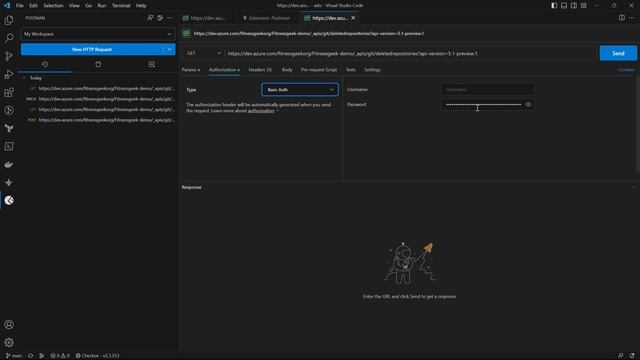Open the Source Control view

tap(9, 56)
